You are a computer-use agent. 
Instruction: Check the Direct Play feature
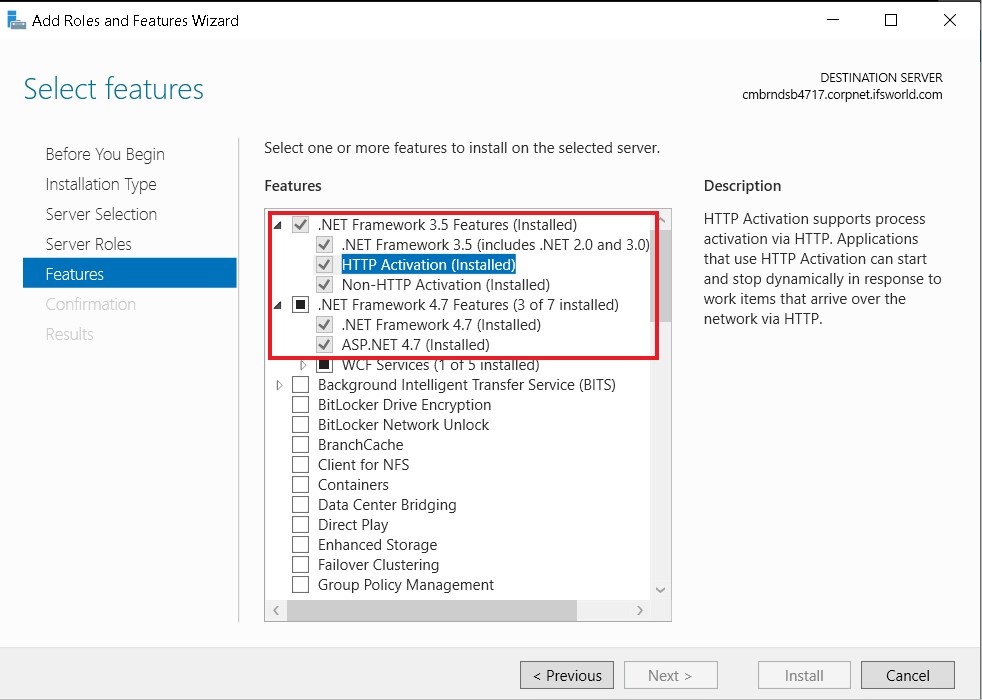(299, 524)
